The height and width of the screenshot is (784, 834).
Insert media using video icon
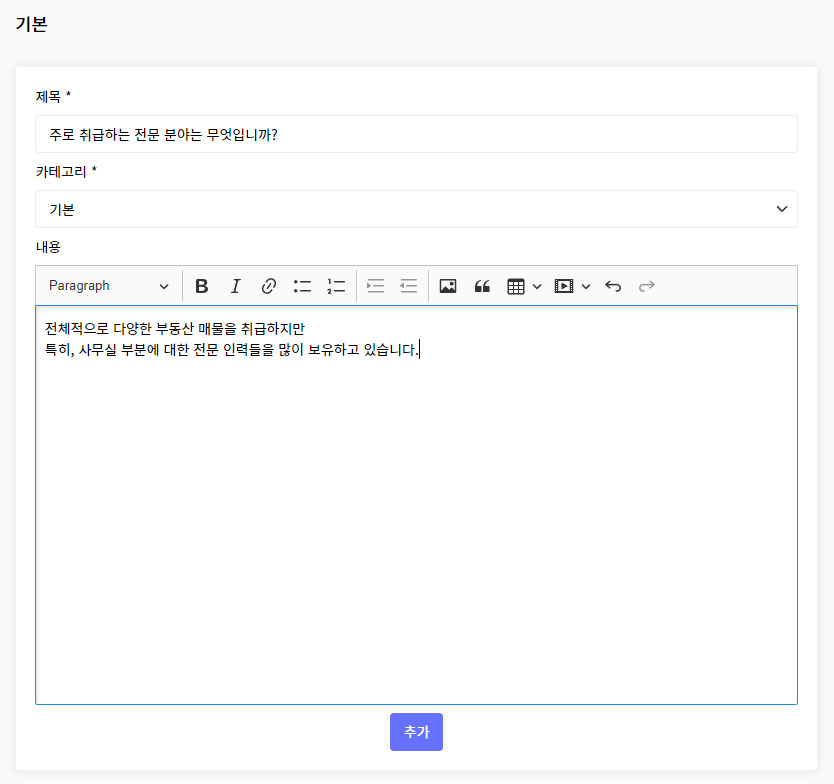tap(564, 286)
